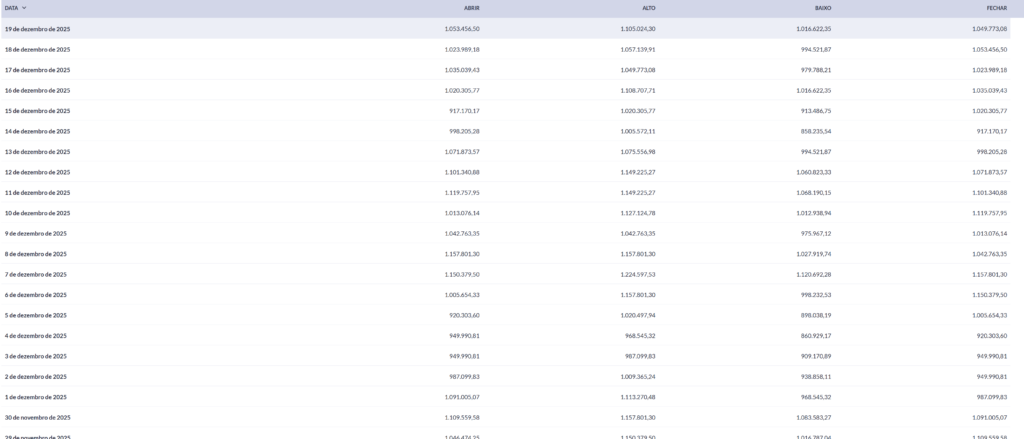Click closing value 998.205,28 on 13 de dezembro

tap(989, 152)
